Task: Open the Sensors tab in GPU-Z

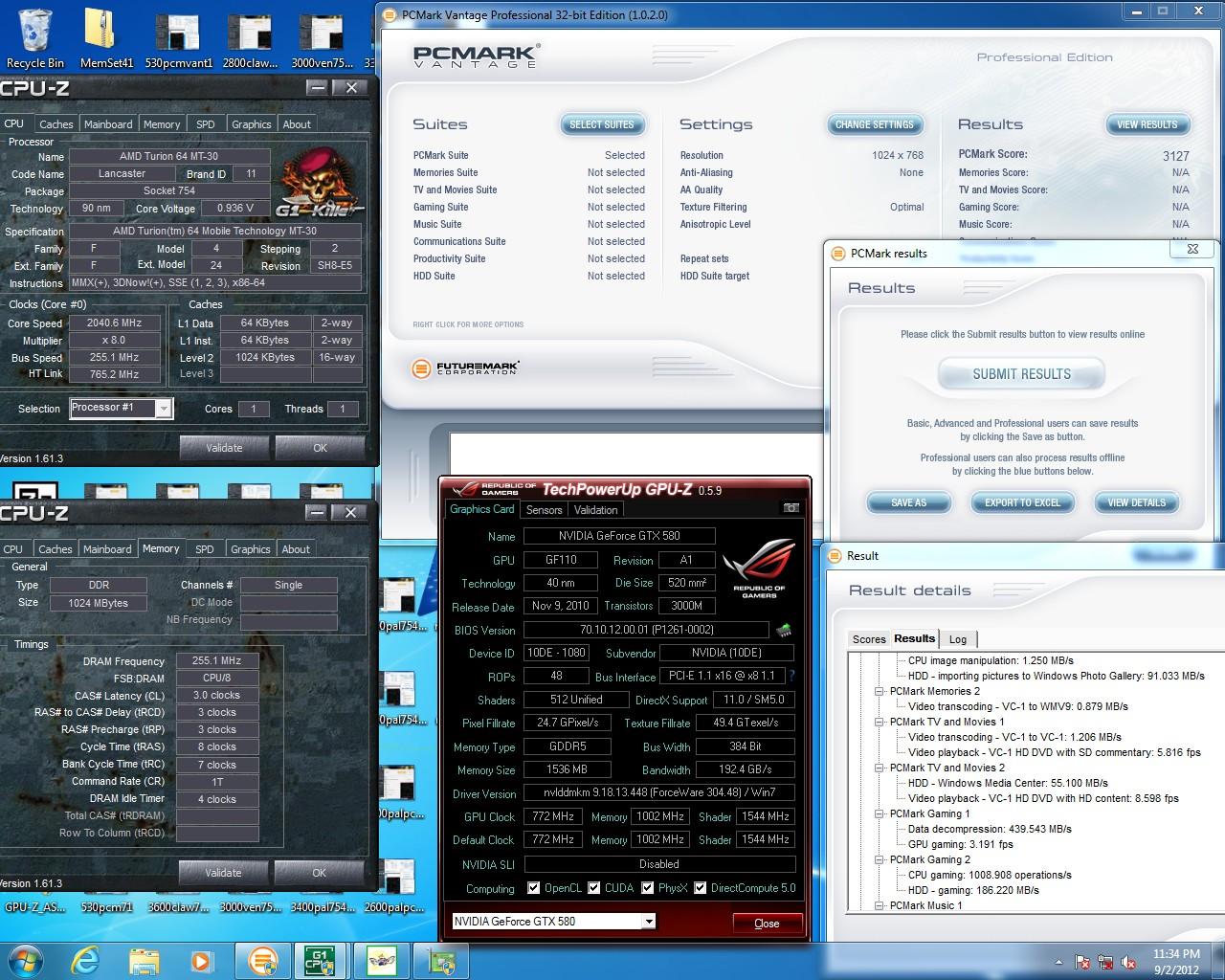Action: [x=544, y=510]
